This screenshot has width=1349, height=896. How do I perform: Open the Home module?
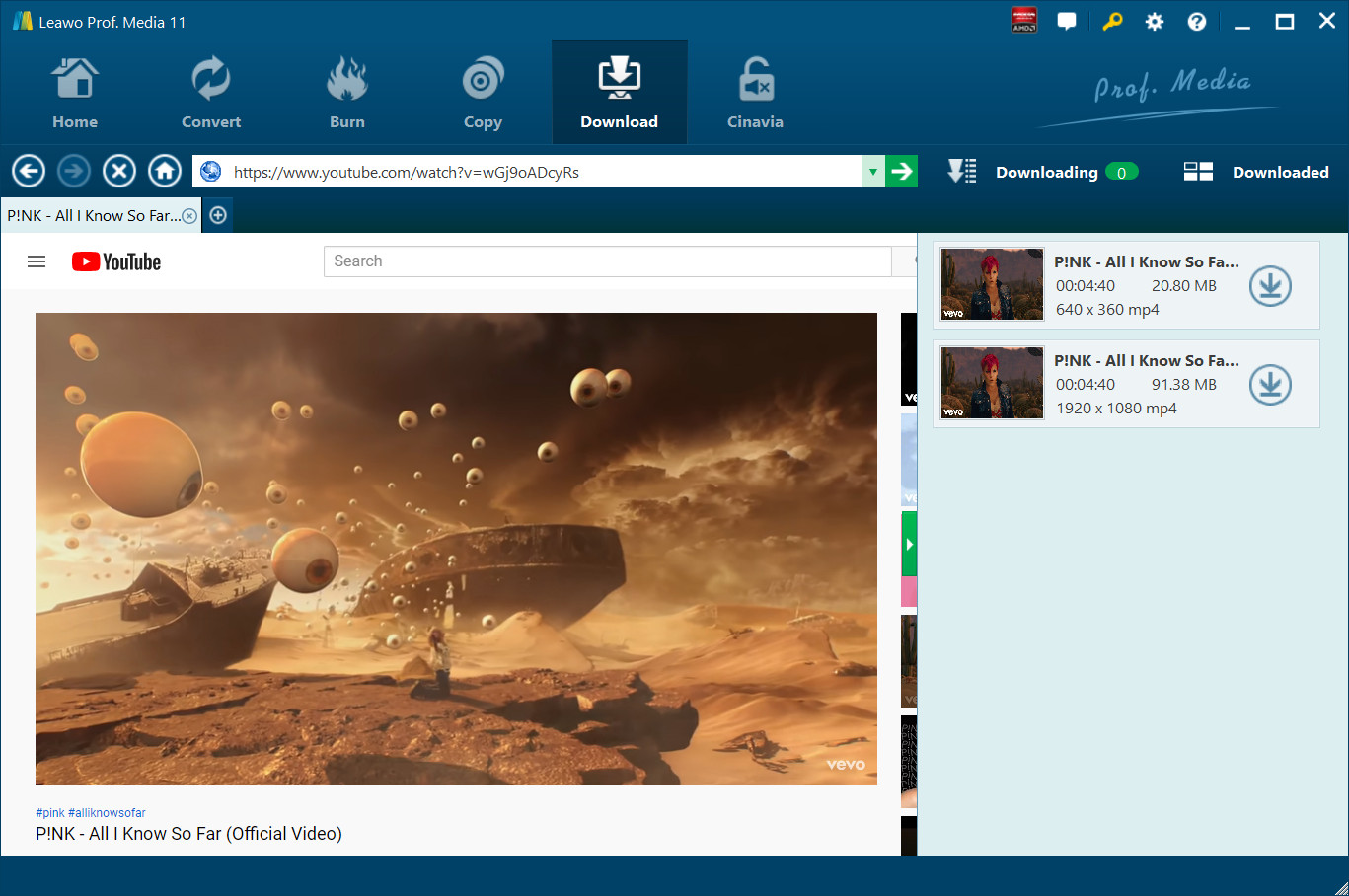point(75,93)
